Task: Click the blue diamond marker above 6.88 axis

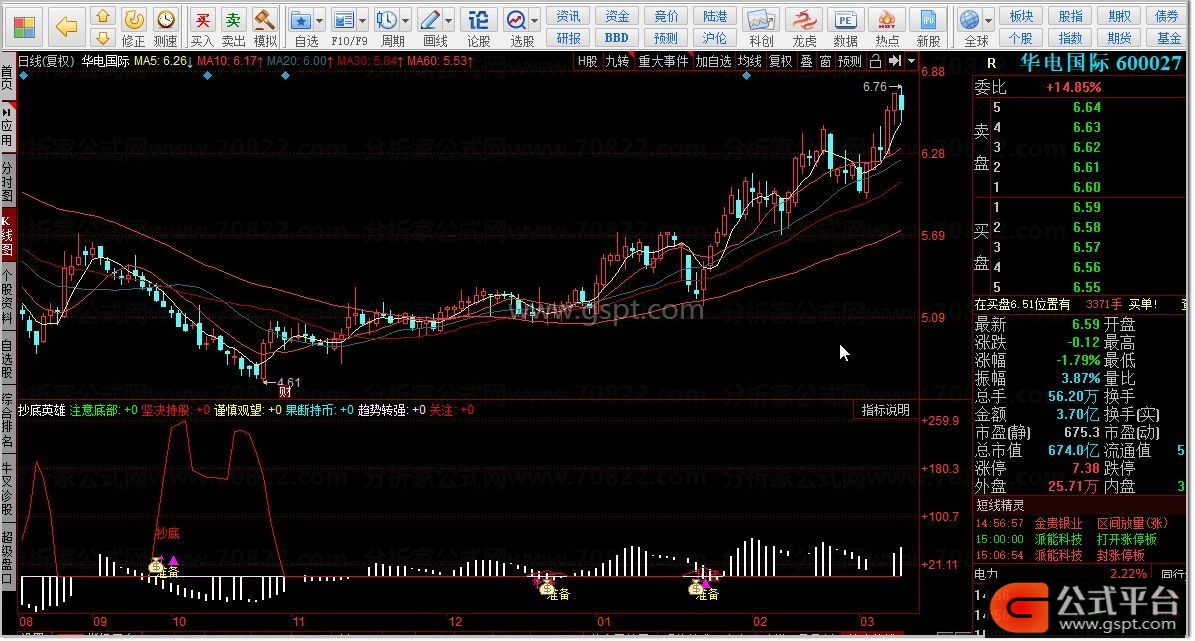Action: tap(747, 75)
